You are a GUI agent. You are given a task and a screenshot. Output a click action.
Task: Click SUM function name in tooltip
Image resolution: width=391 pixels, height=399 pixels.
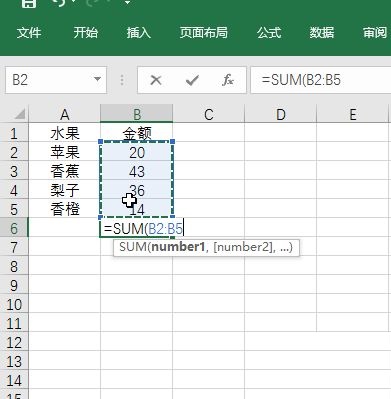[133, 247]
